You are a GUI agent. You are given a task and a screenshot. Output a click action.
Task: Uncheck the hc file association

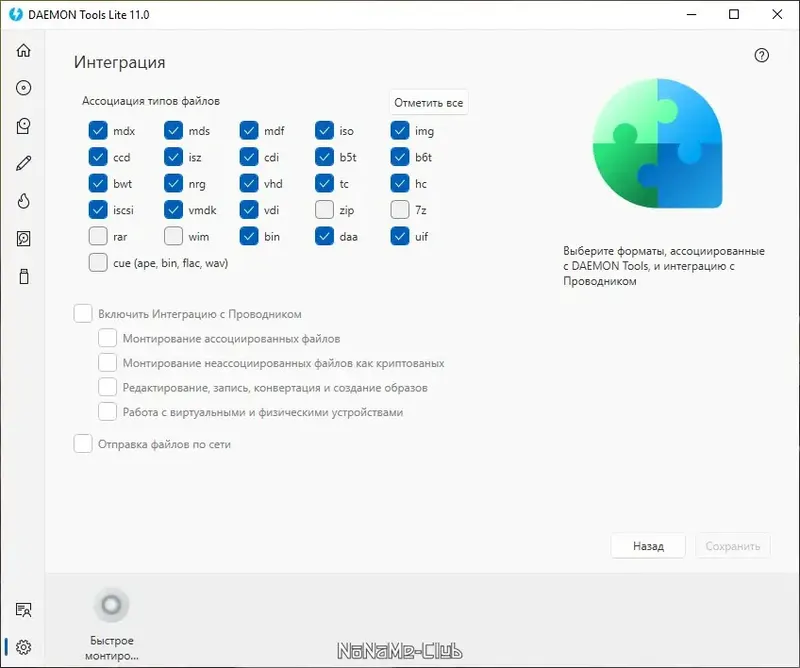tap(400, 184)
